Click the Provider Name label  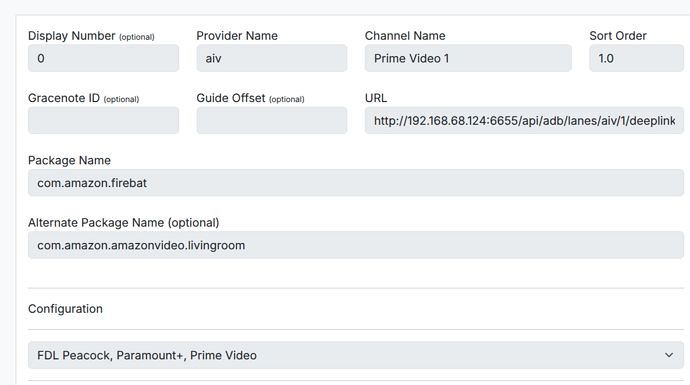click(237, 36)
